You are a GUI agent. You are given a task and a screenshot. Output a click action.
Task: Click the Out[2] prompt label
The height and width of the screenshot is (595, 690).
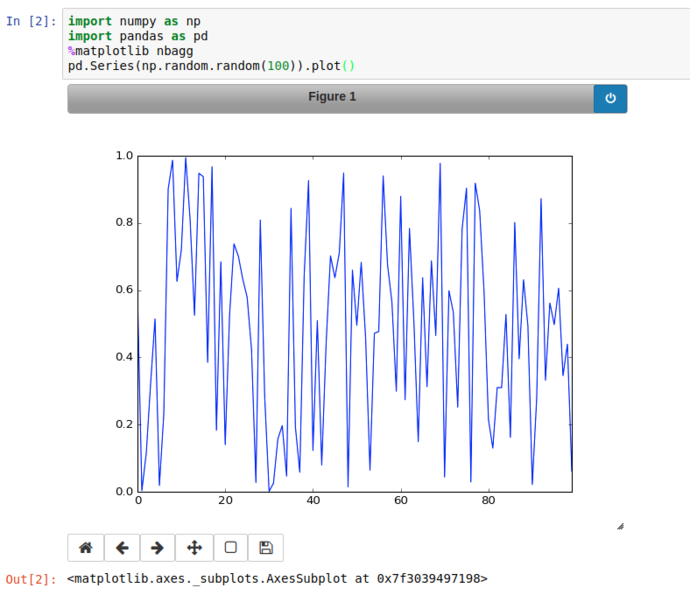[x=31, y=579]
